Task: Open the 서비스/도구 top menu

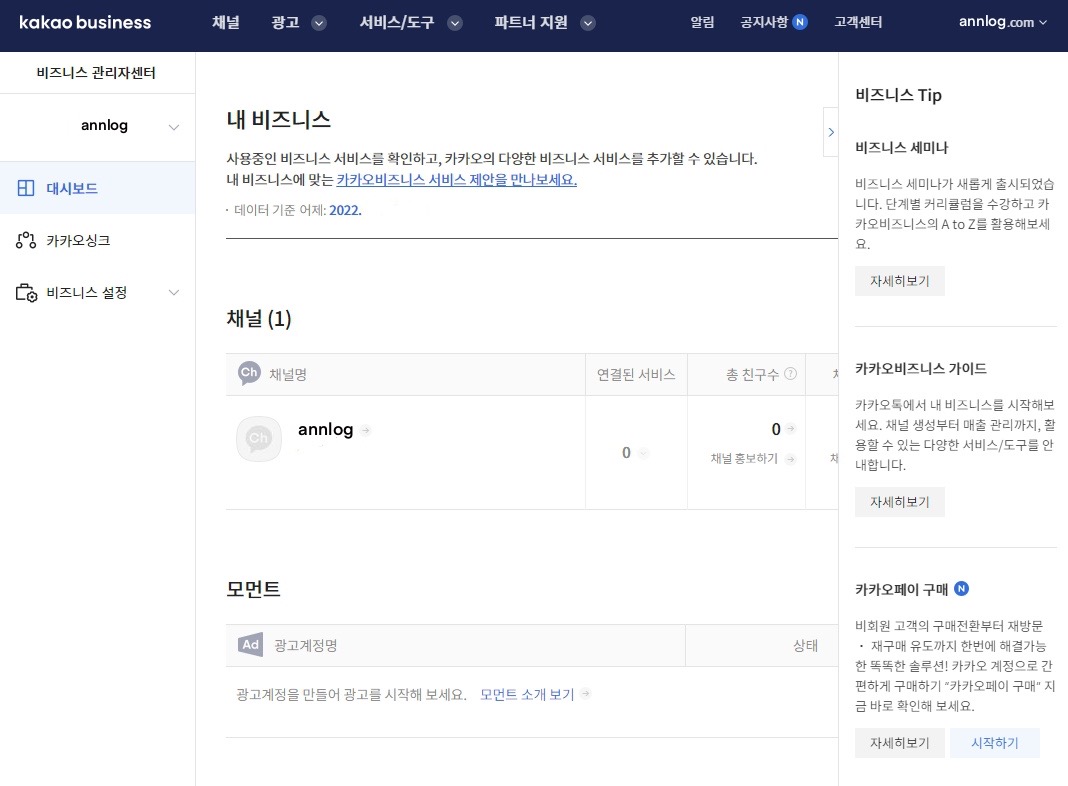Action: click(x=396, y=22)
